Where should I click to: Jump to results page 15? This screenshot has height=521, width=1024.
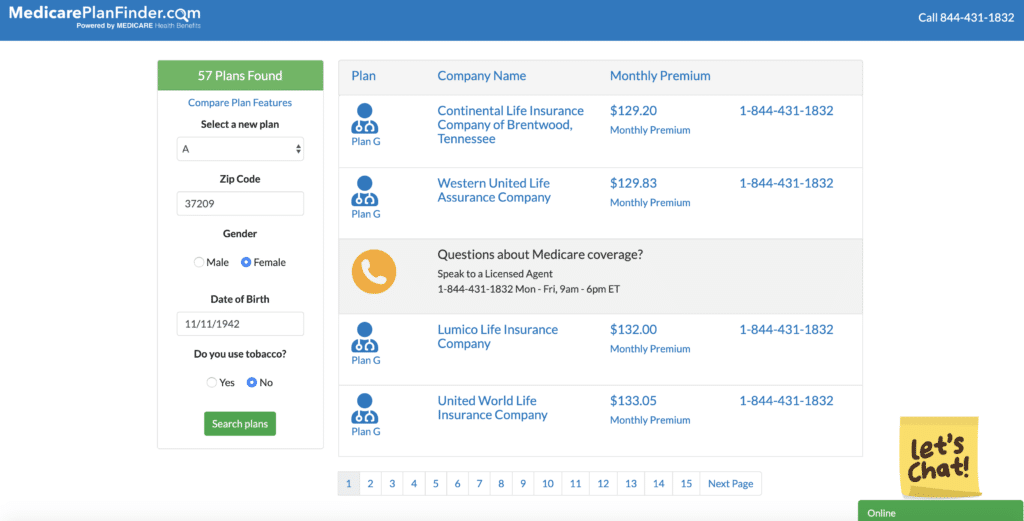coord(686,484)
